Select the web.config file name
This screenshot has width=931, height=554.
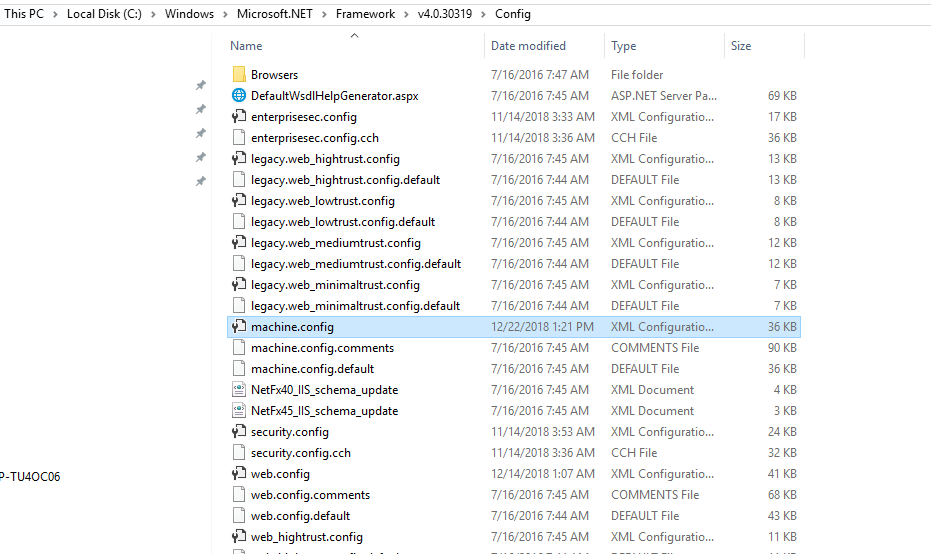(x=280, y=474)
